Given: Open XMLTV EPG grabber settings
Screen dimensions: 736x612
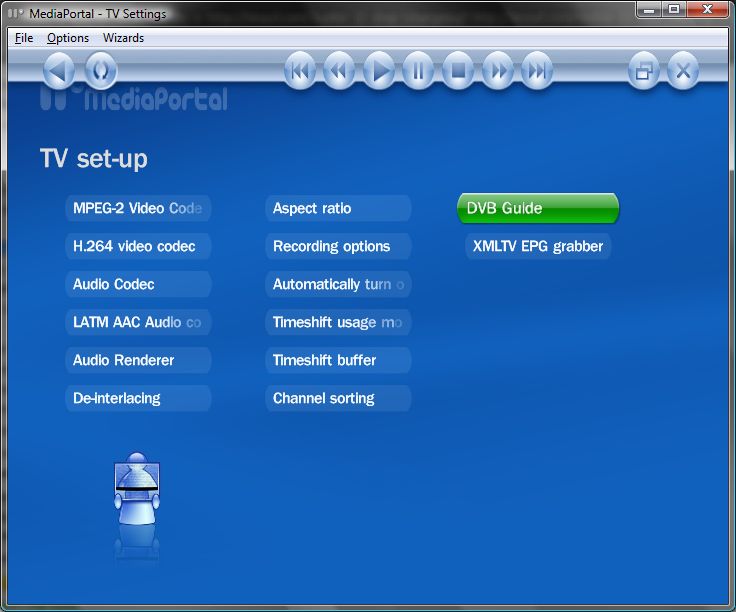Looking at the screenshot, I should click(x=538, y=246).
